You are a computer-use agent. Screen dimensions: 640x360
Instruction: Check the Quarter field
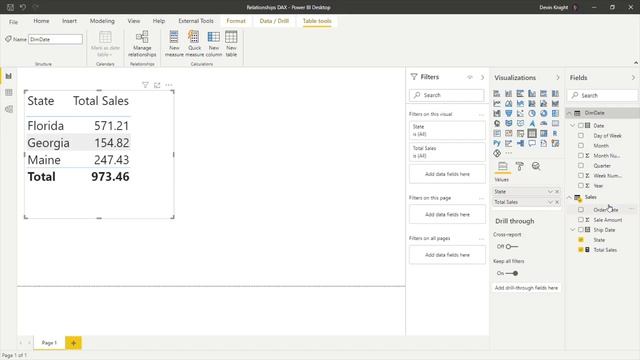coord(581,165)
